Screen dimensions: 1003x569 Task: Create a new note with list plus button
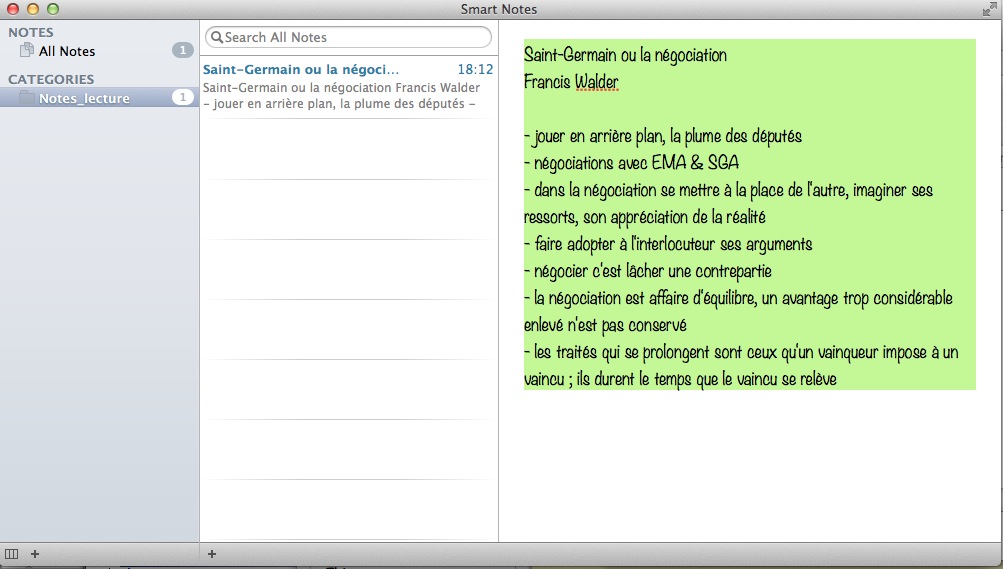tap(211, 554)
